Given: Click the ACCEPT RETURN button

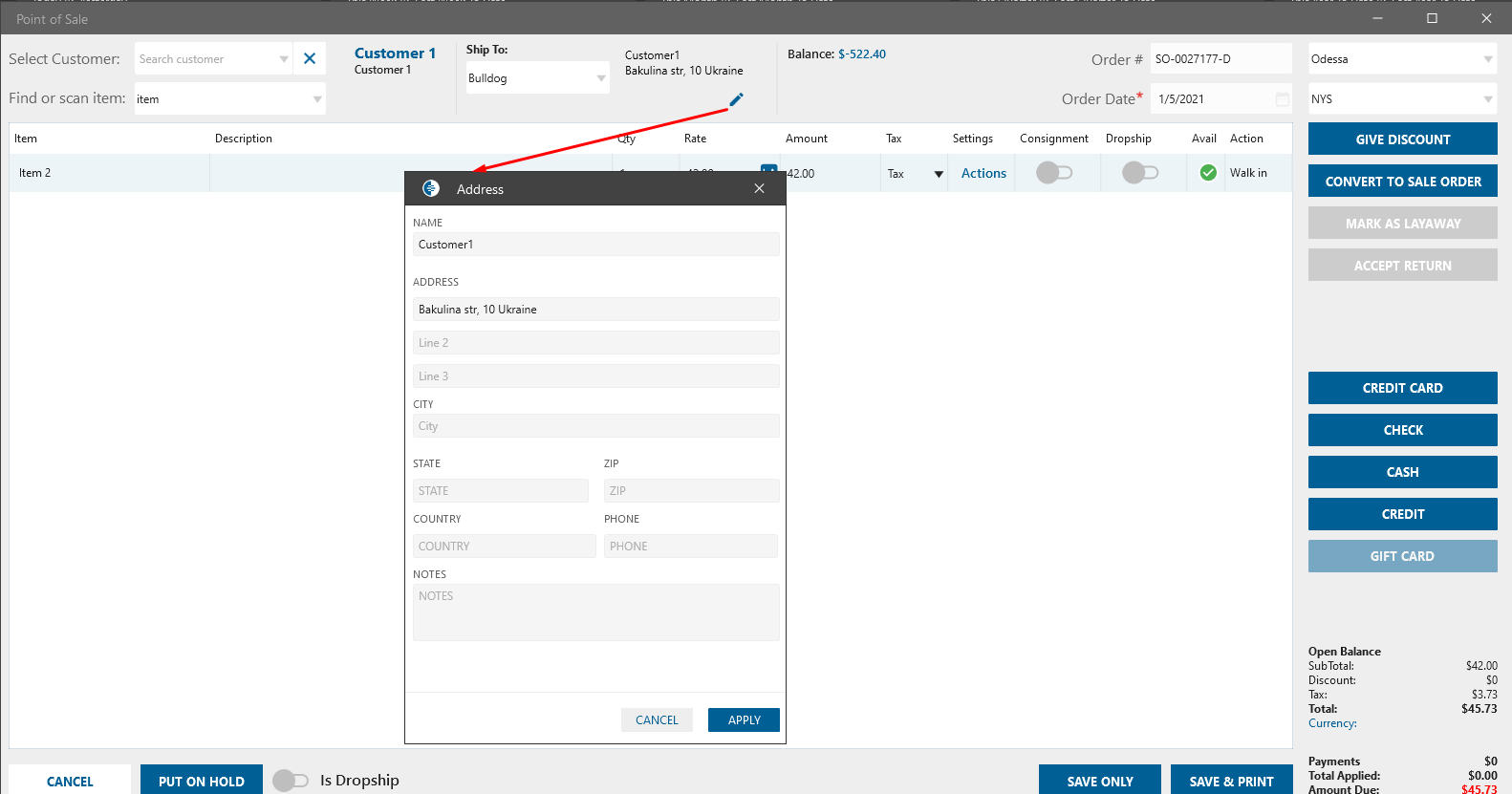Looking at the screenshot, I should click(1403, 265).
